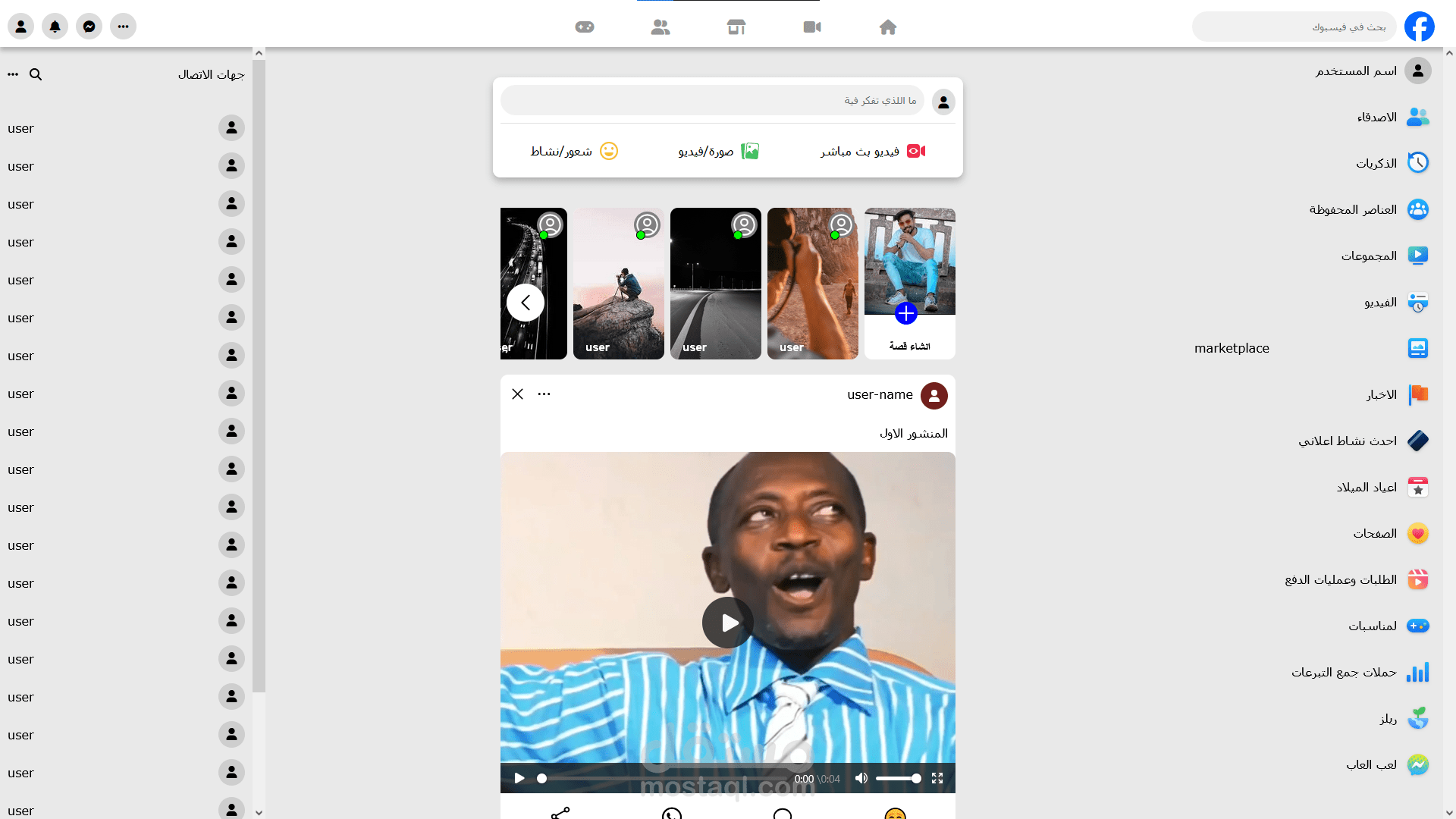The height and width of the screenshot is (819, 1456).
Task: Open the Friends groups tab icon
Action: pyautogui.click(x=661, y=27)
